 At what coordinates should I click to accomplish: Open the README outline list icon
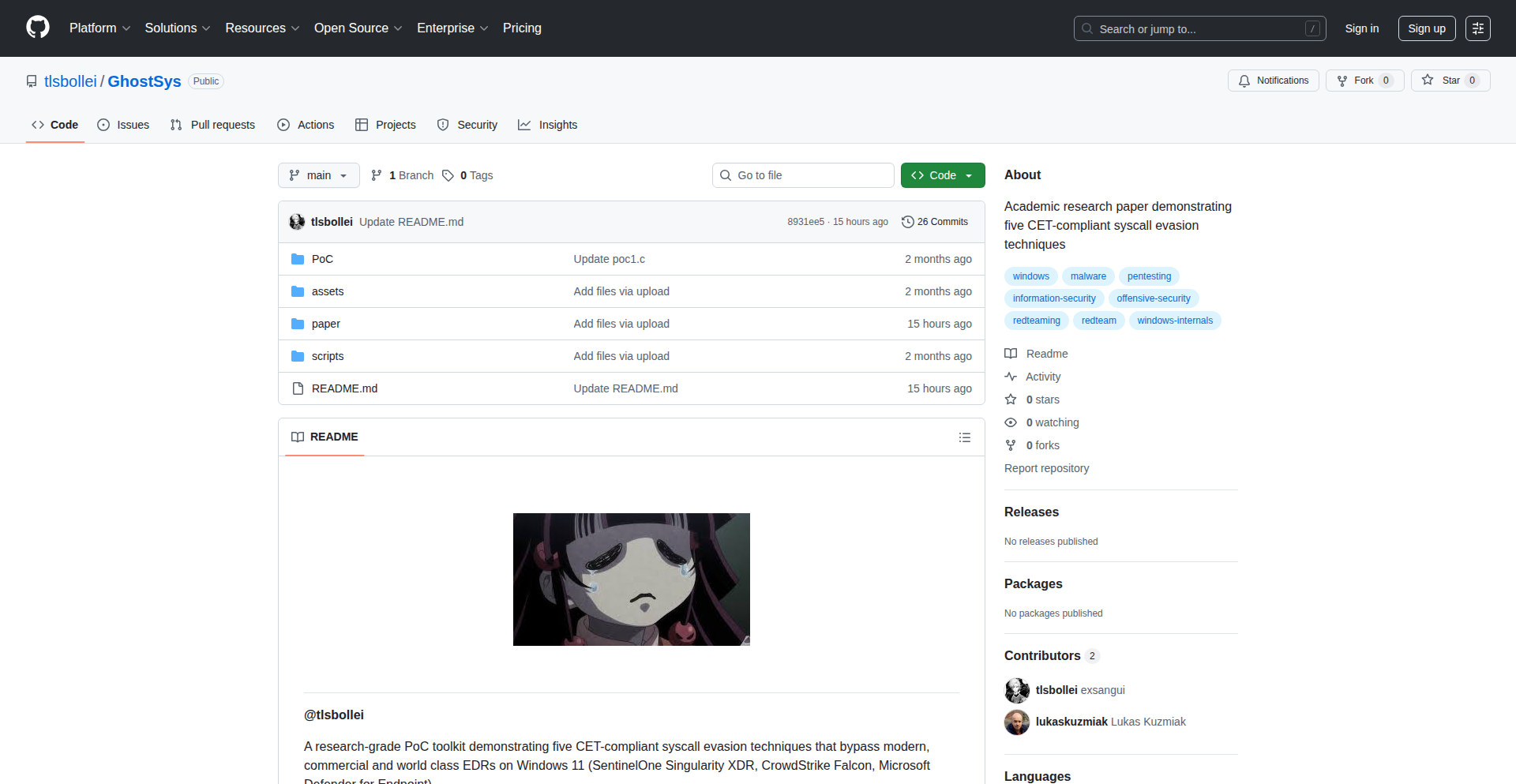(x=964, y=437)
